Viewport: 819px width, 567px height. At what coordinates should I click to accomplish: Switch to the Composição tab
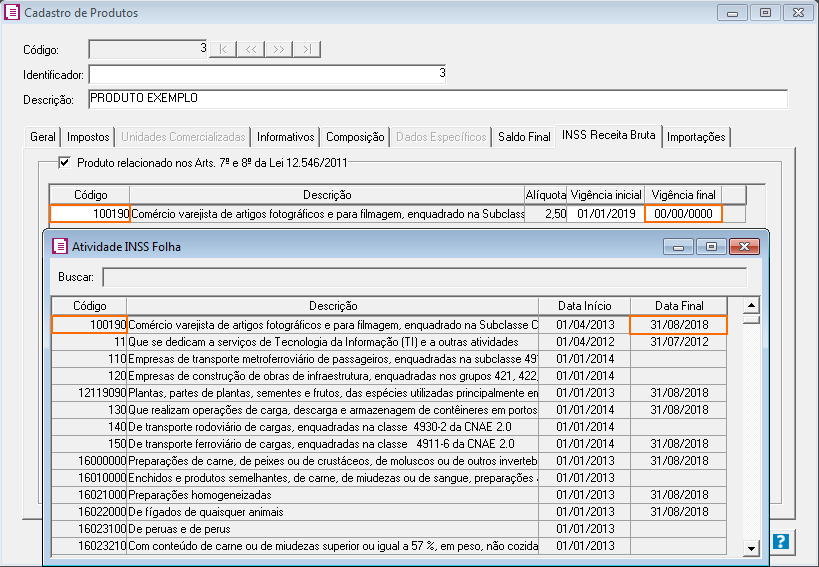click(x=355, y=137)
